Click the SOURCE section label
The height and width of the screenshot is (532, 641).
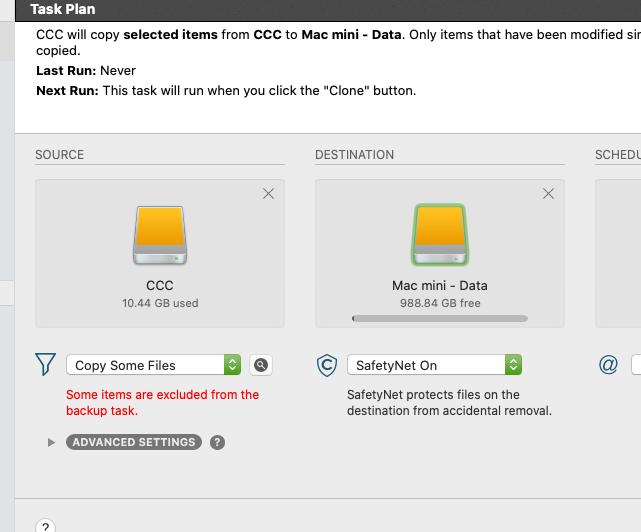point(60,155)
